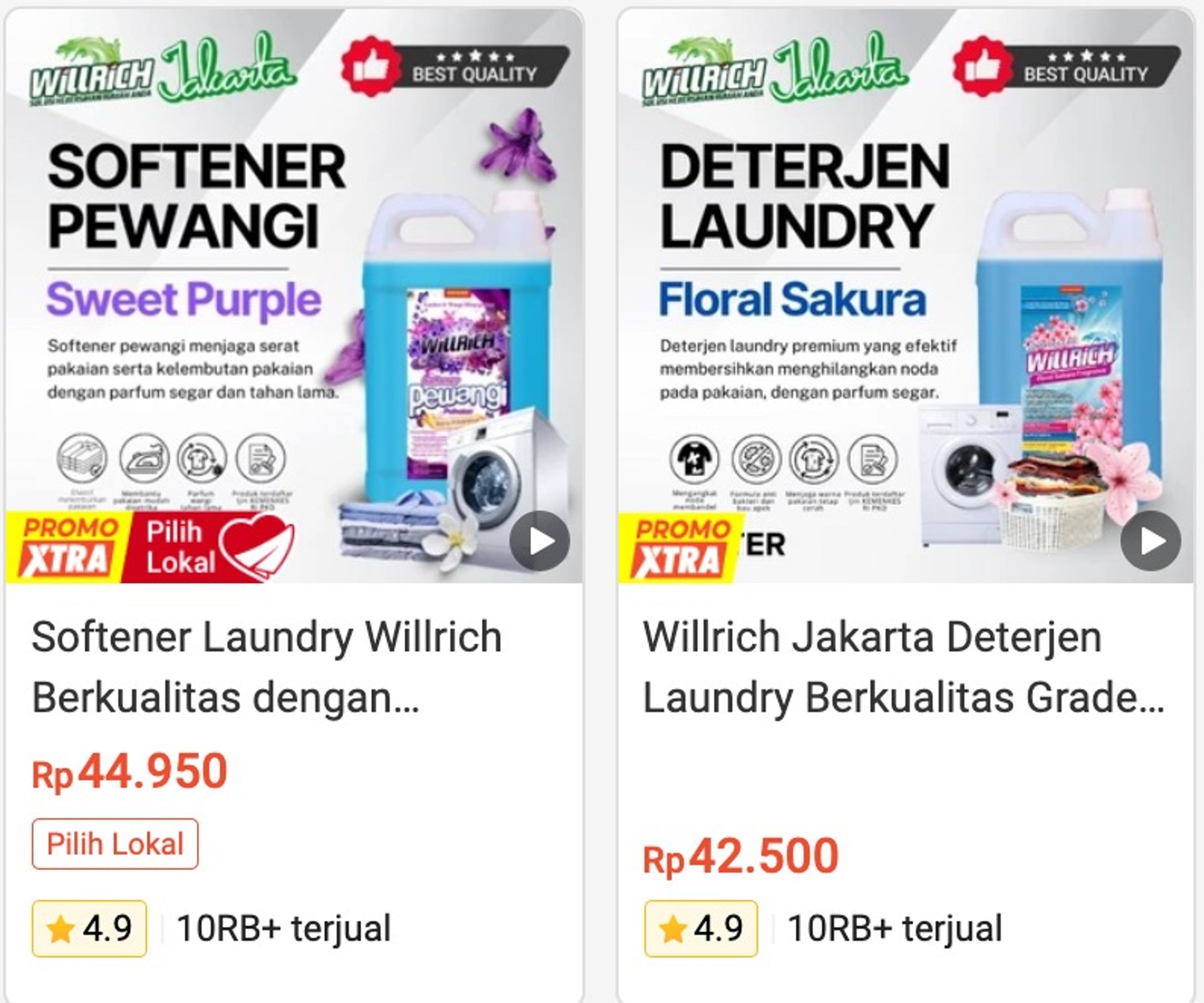Viewport: 1204px width, 1003px height.
Task: Open the Softener Laundry Willrich product title
Action: (x=267, y=667)
